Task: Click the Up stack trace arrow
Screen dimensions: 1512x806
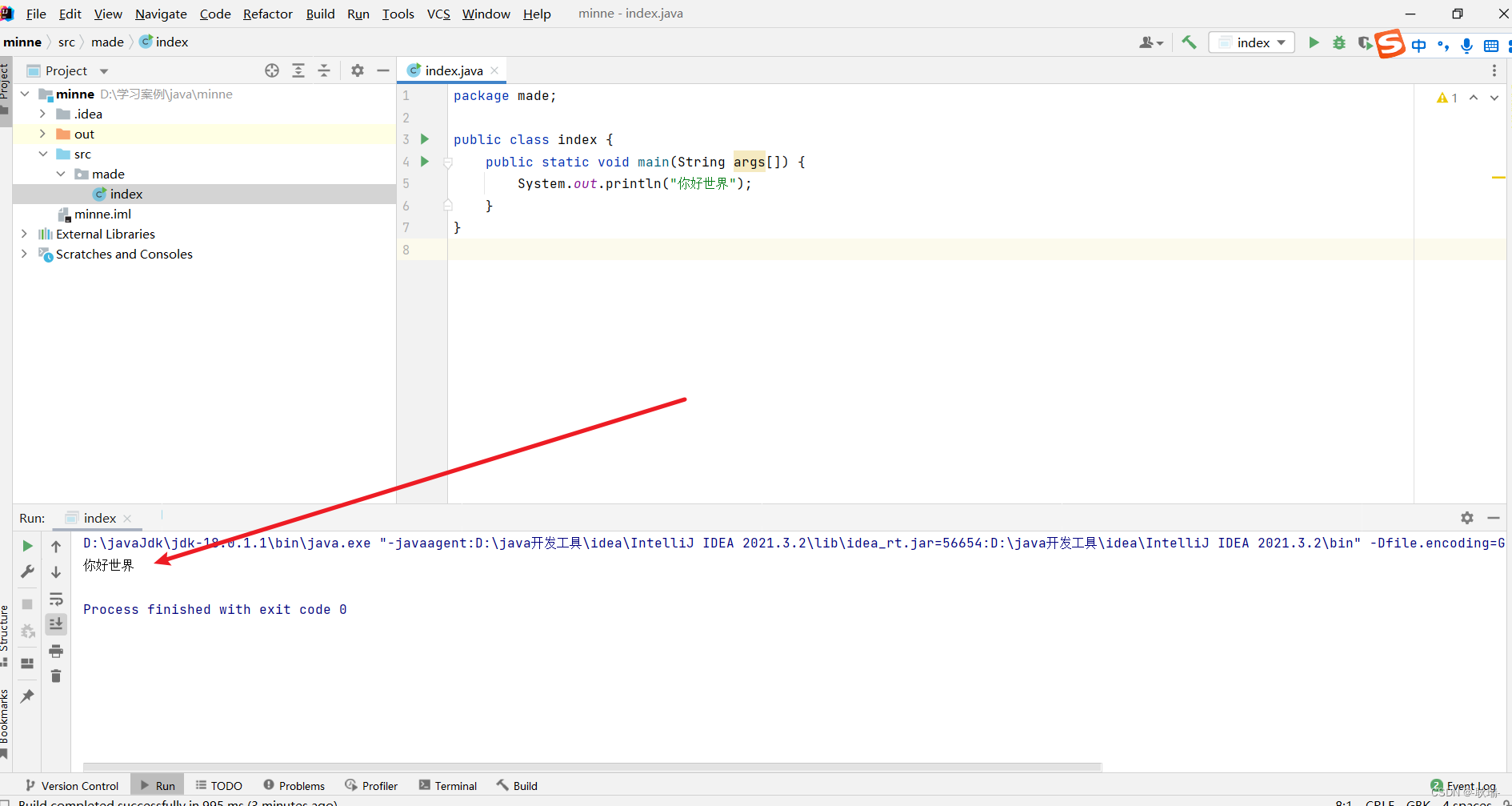Action: [56, 546]
